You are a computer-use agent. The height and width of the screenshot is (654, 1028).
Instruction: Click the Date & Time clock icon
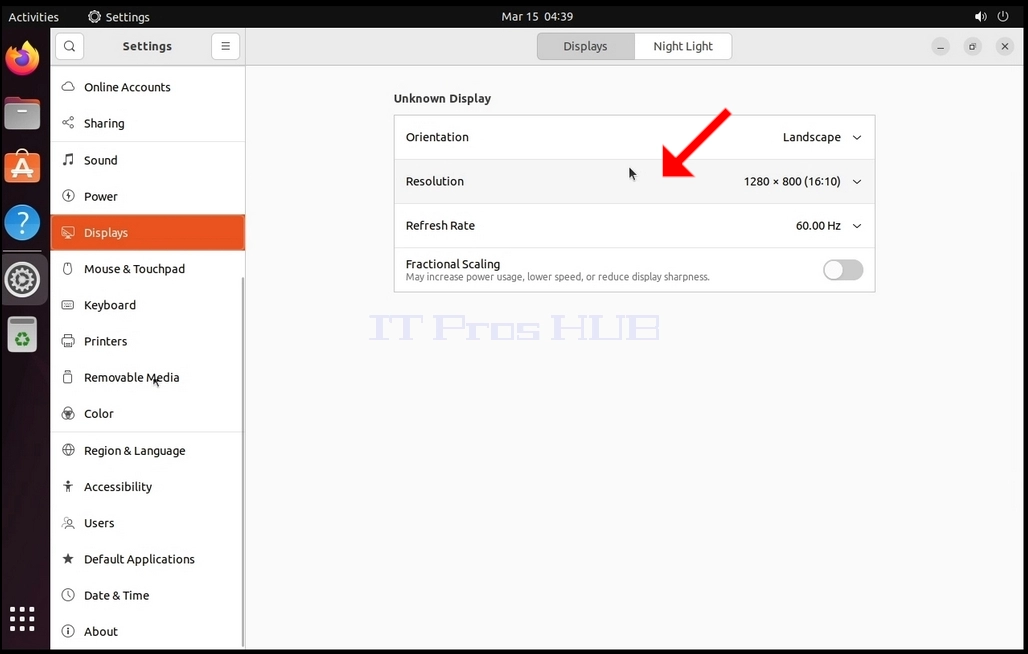click(x=68, y=595)
